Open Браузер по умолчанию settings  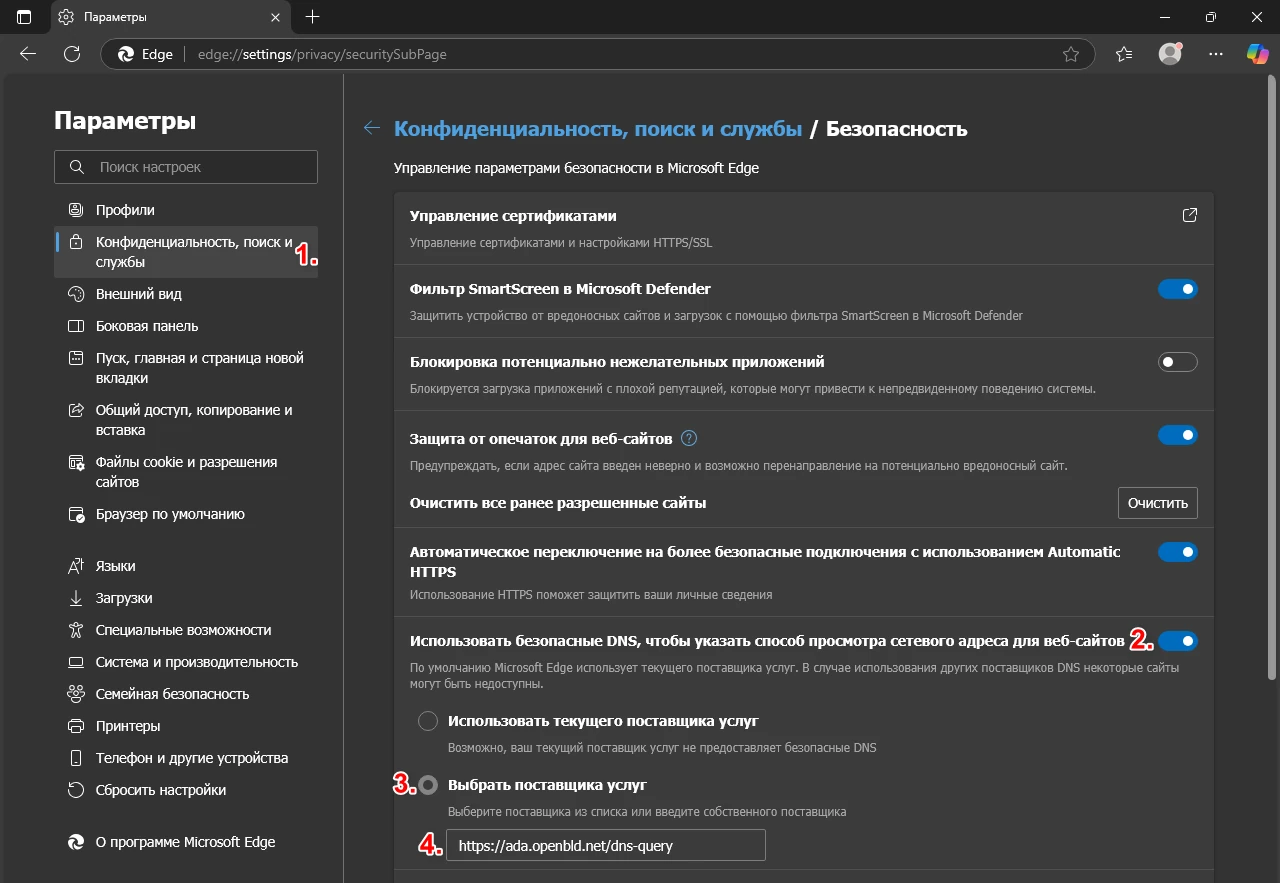point(186,514)
